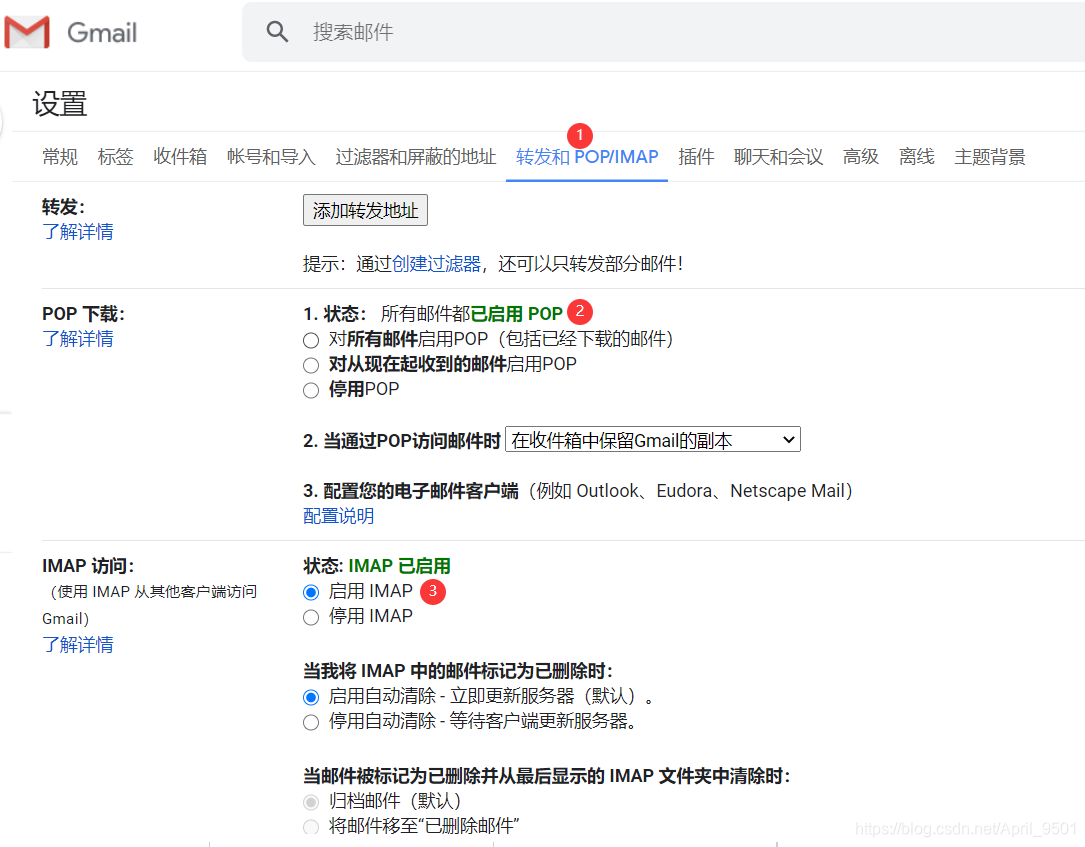
Task: Open the 常规 settings tab
Action: click(x=60, y=157)
